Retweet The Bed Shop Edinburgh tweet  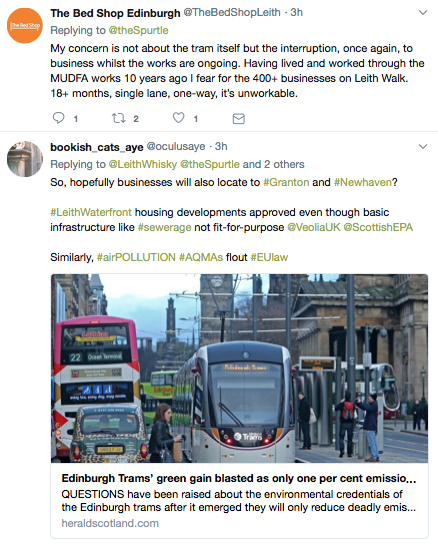point(118,118)
